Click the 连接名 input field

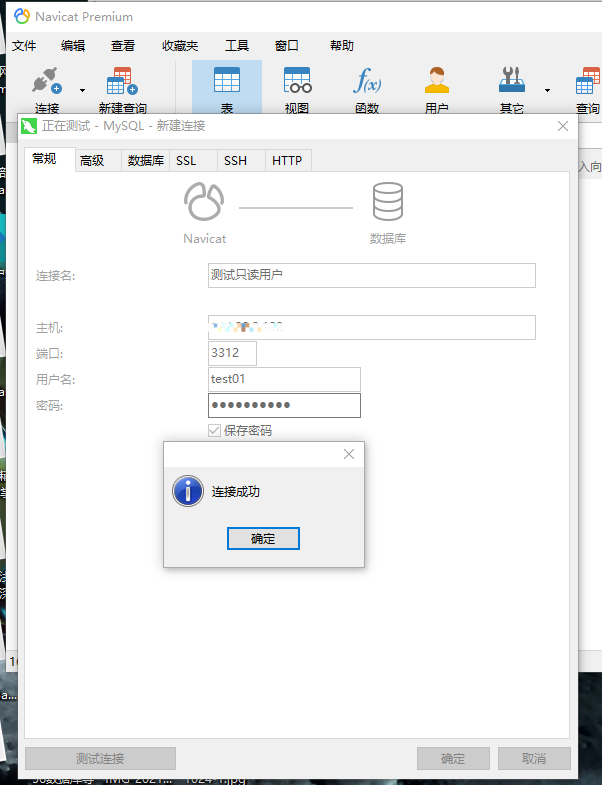pos(372,275)
